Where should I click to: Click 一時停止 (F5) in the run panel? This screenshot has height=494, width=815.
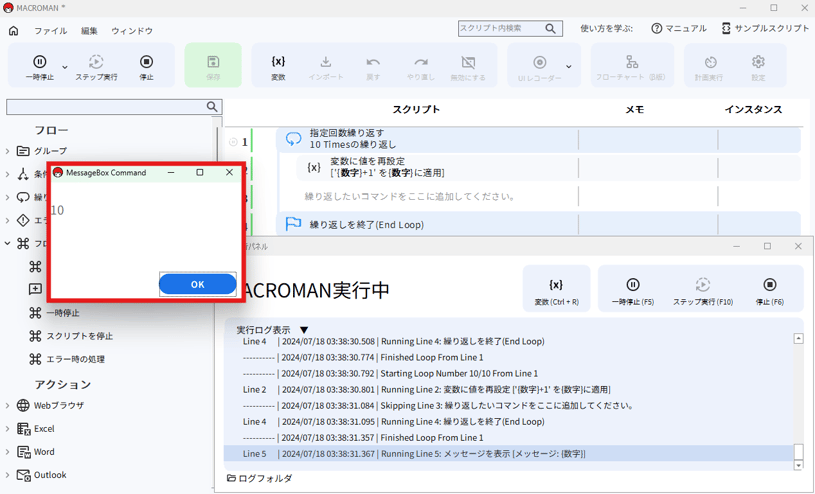tap(633, 291)
